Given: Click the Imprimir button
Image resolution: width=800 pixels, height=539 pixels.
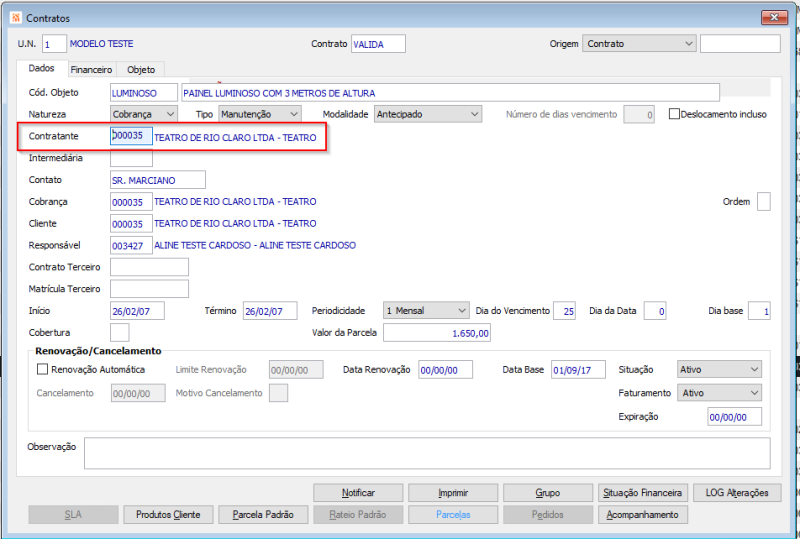Looking at the screenshot, I should pos(453,493).
